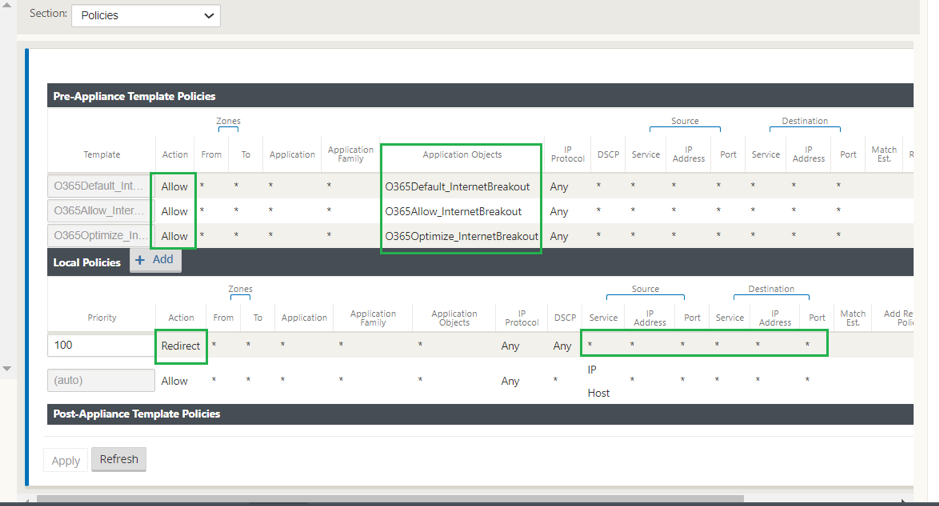Click the Apply button
Screen dimensions: 939x506
(65, 460)
